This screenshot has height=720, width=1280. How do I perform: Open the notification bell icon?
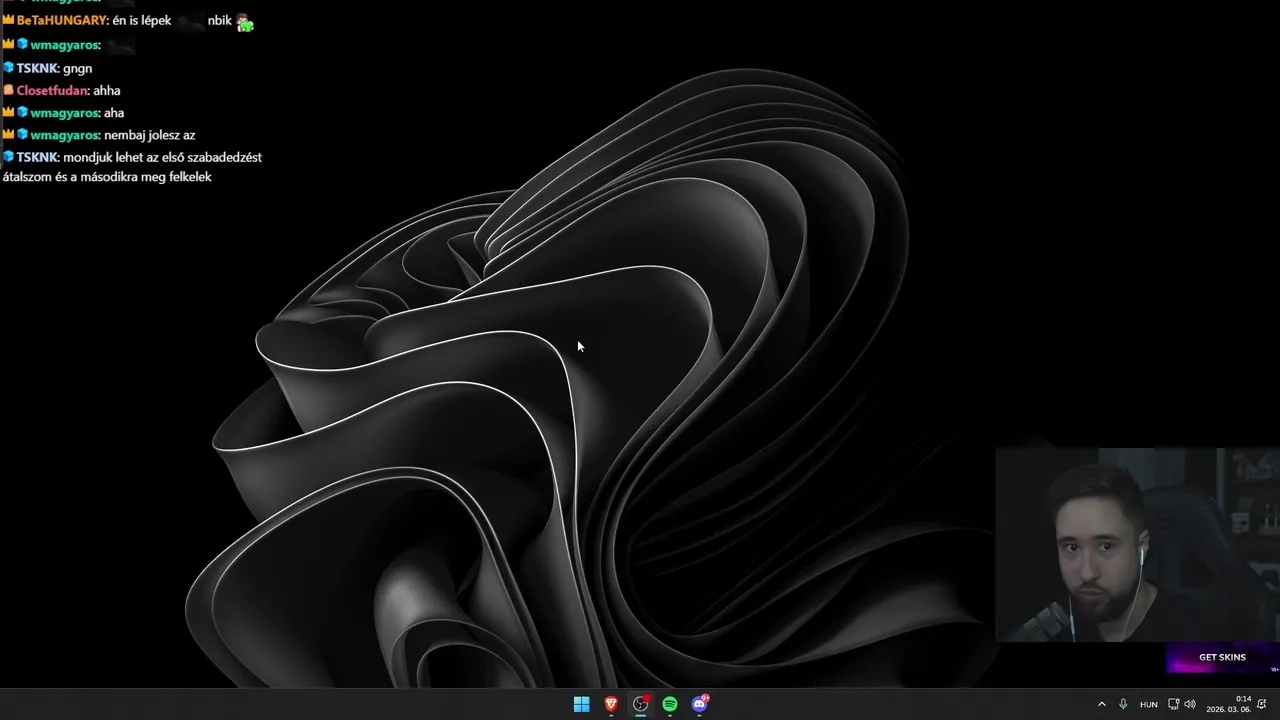tap(1262, 704)
